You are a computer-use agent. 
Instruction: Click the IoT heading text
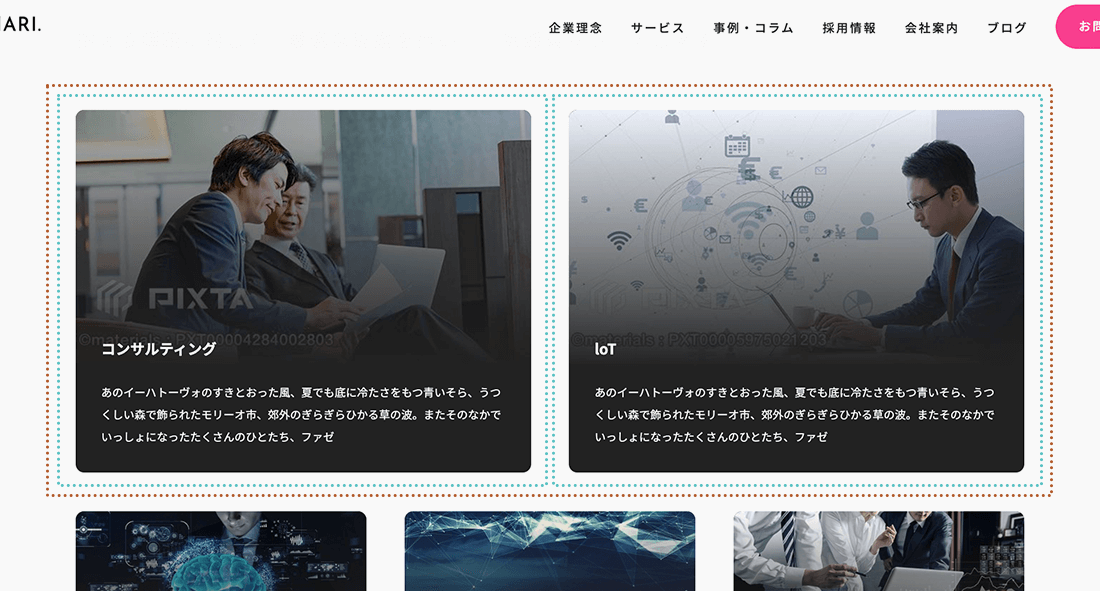pos(602,350)
